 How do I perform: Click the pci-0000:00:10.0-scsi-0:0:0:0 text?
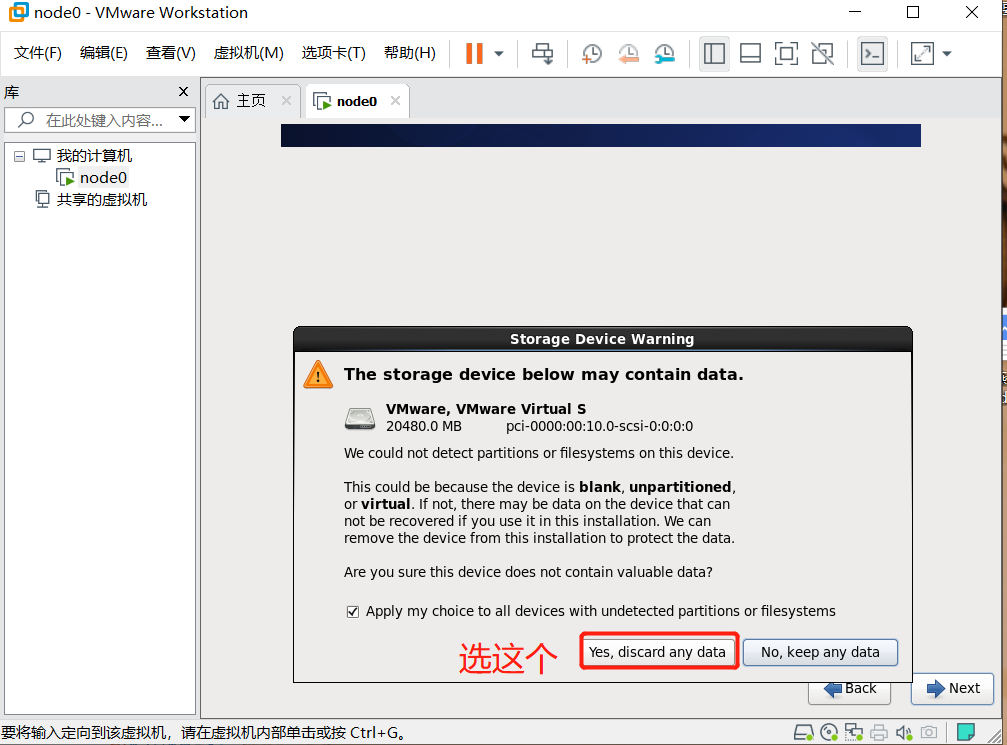point(599,426)
